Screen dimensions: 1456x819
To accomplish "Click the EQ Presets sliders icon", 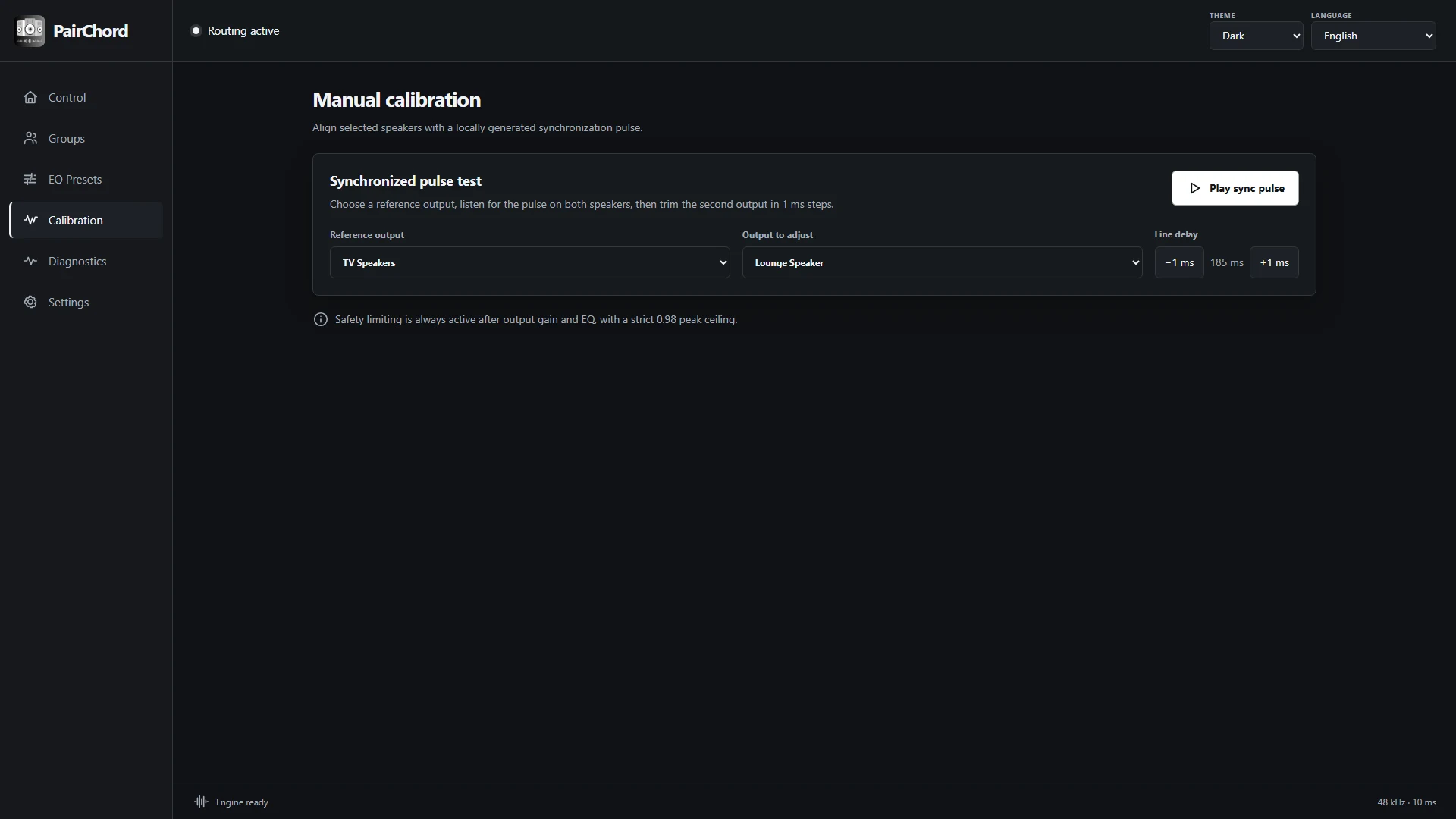I will tap(30, 179).
